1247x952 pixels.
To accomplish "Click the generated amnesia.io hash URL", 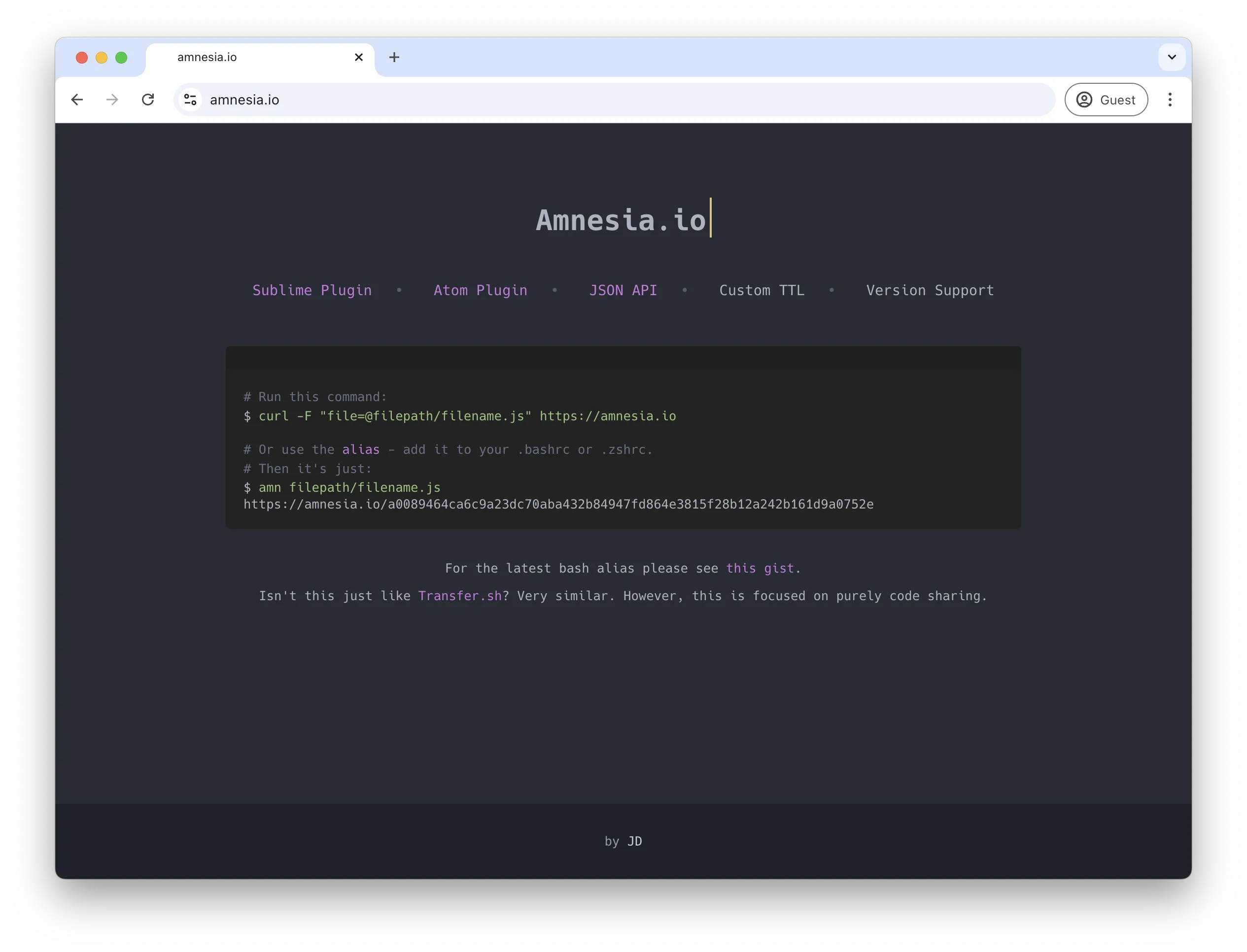I will 558,505.
